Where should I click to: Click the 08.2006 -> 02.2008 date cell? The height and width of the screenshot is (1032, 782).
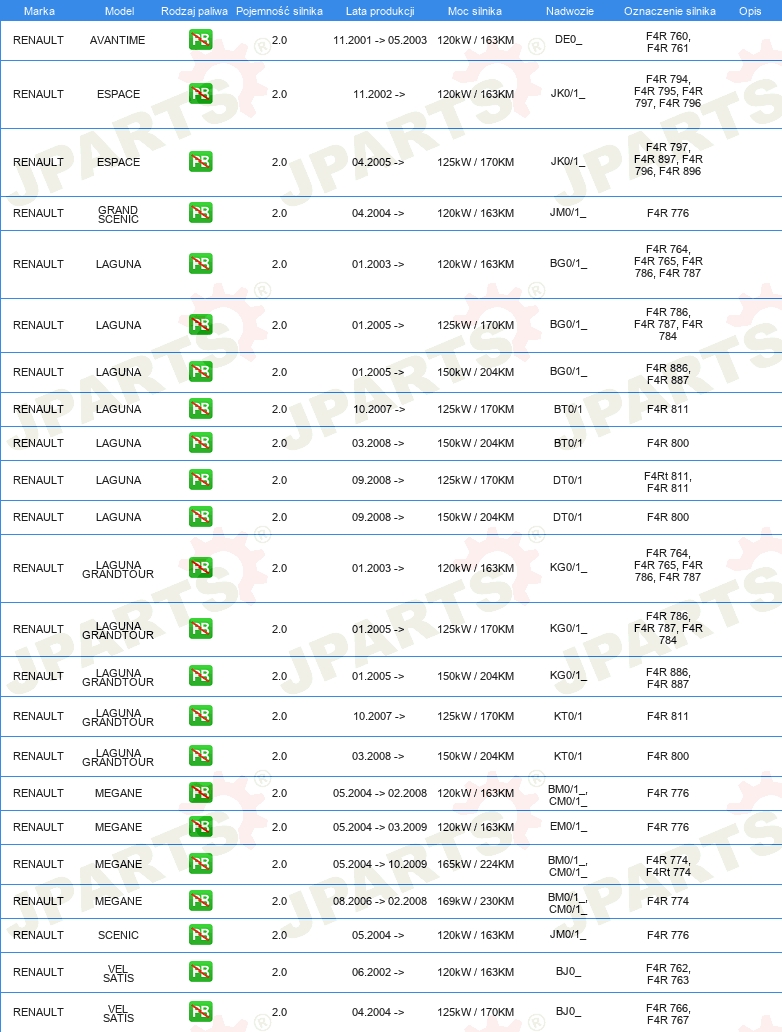click(380, 901)
